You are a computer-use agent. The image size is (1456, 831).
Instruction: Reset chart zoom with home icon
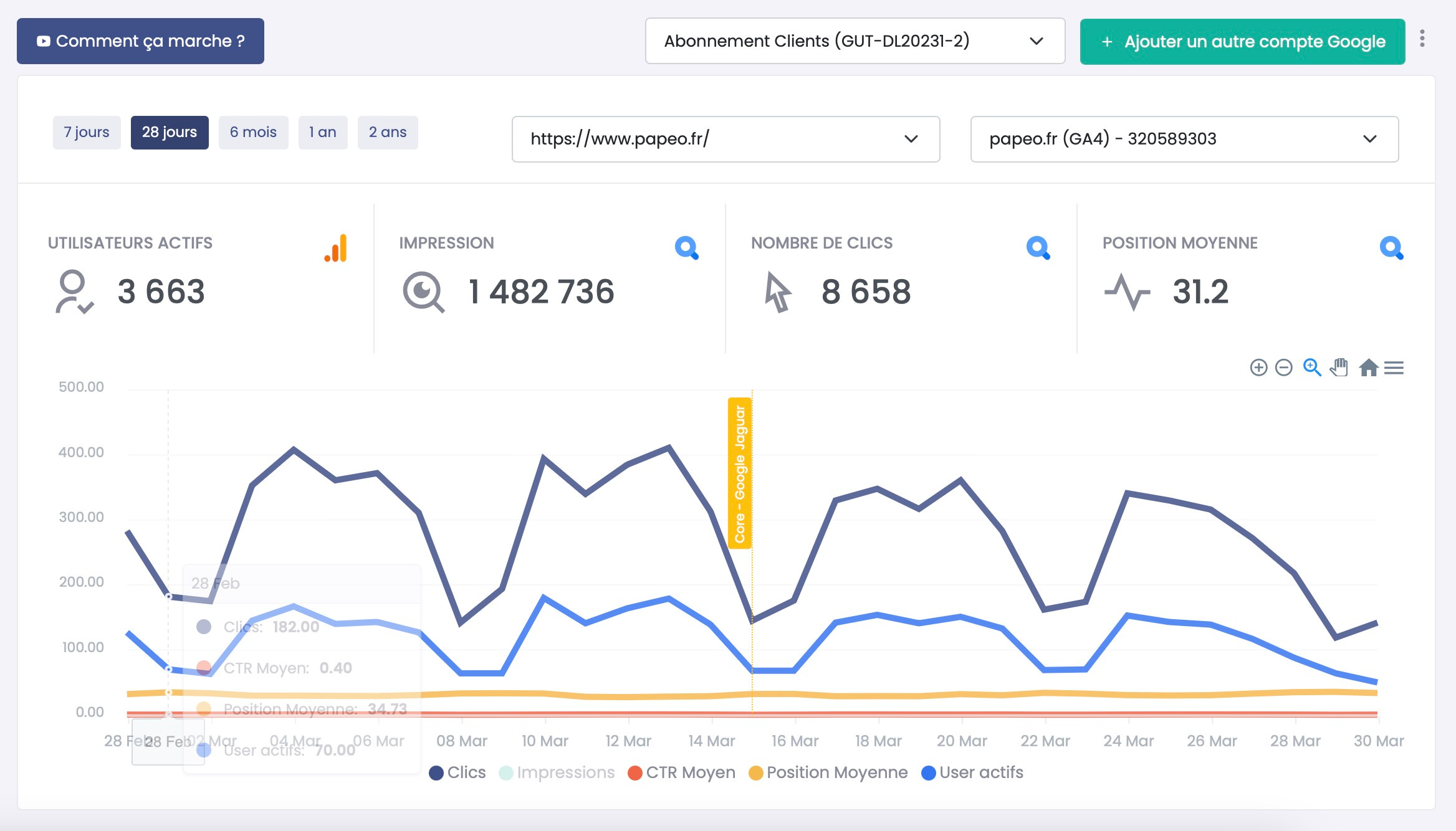point(1368,368)
